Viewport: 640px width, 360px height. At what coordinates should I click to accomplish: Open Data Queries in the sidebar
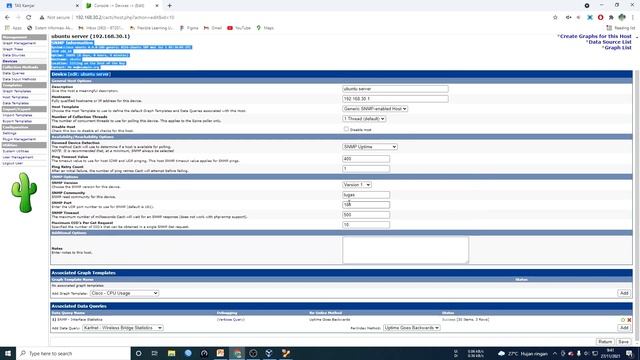[x=13, y=73]
